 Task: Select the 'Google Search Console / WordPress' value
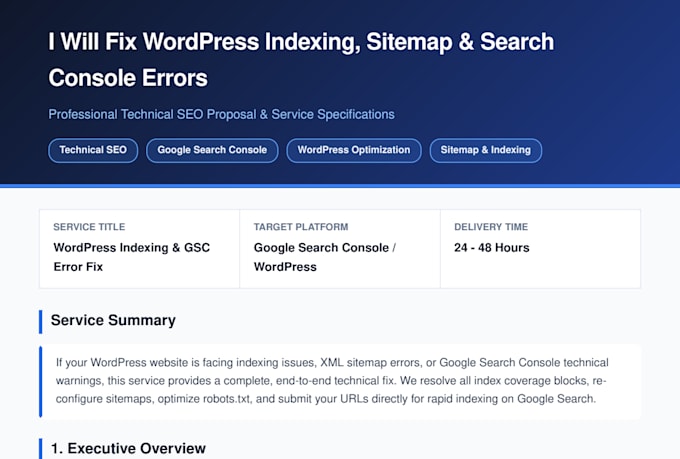point(324,257)
